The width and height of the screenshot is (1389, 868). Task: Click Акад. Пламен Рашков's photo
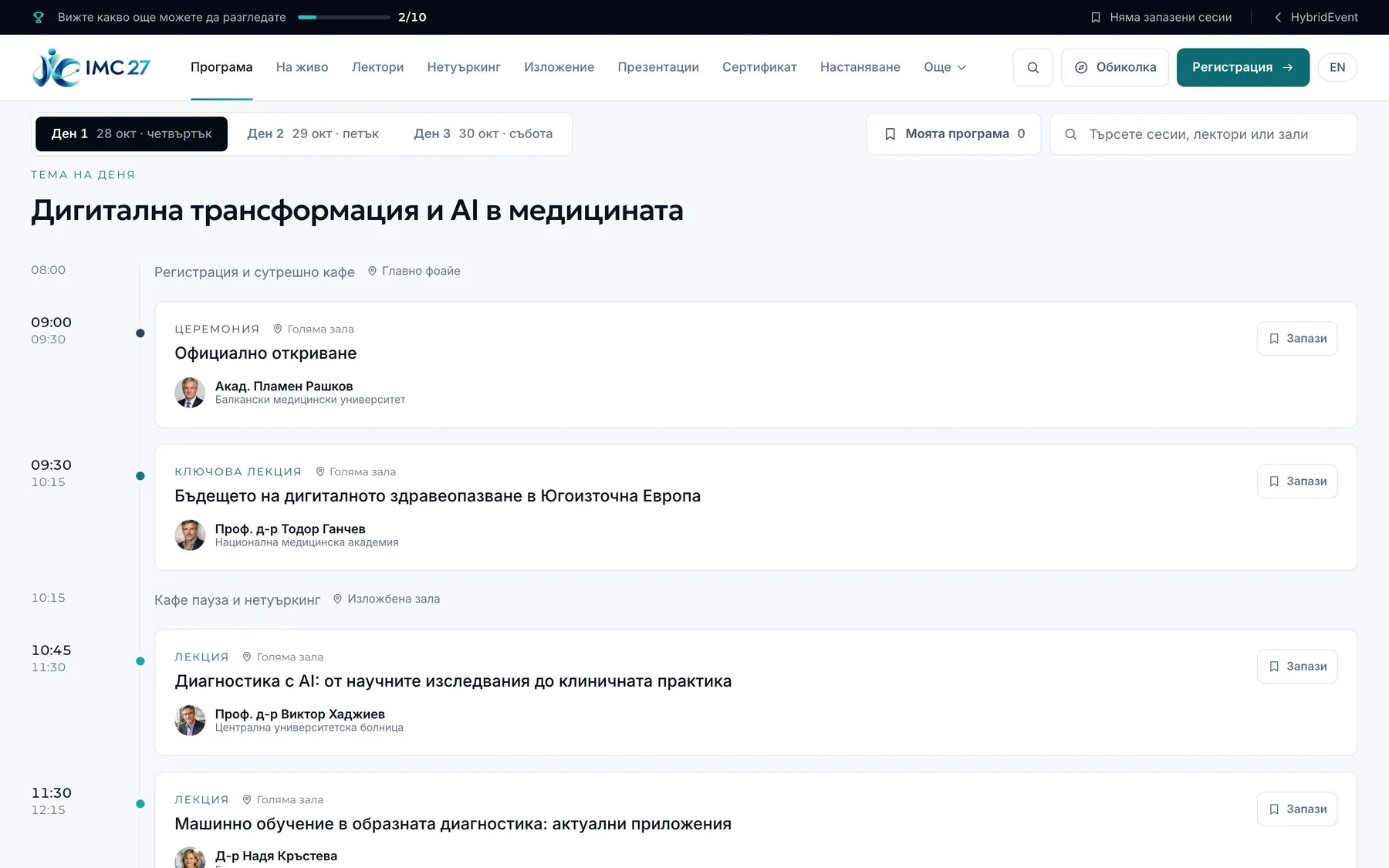point(190,393)
